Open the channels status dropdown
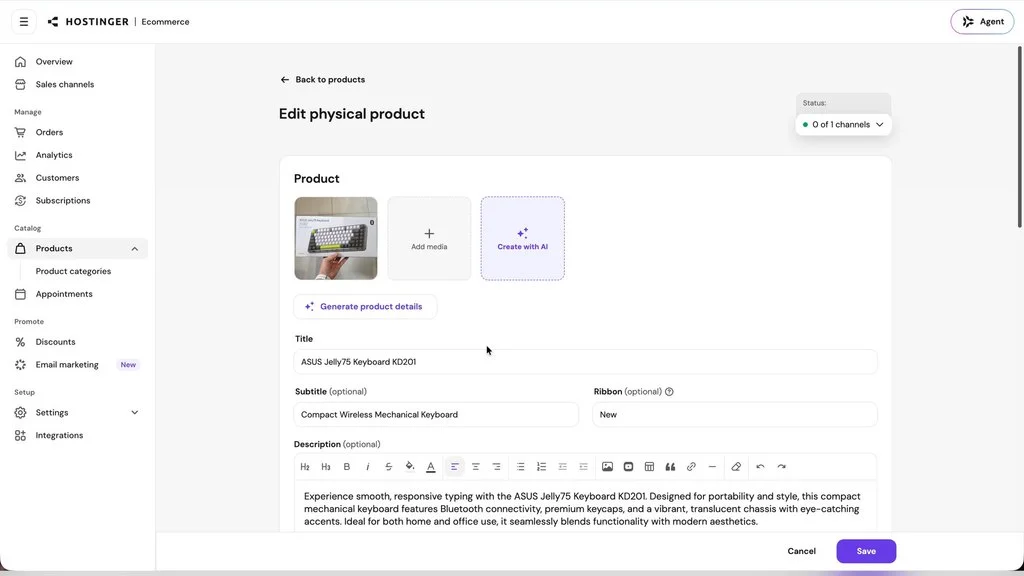 tap(843, 124)
